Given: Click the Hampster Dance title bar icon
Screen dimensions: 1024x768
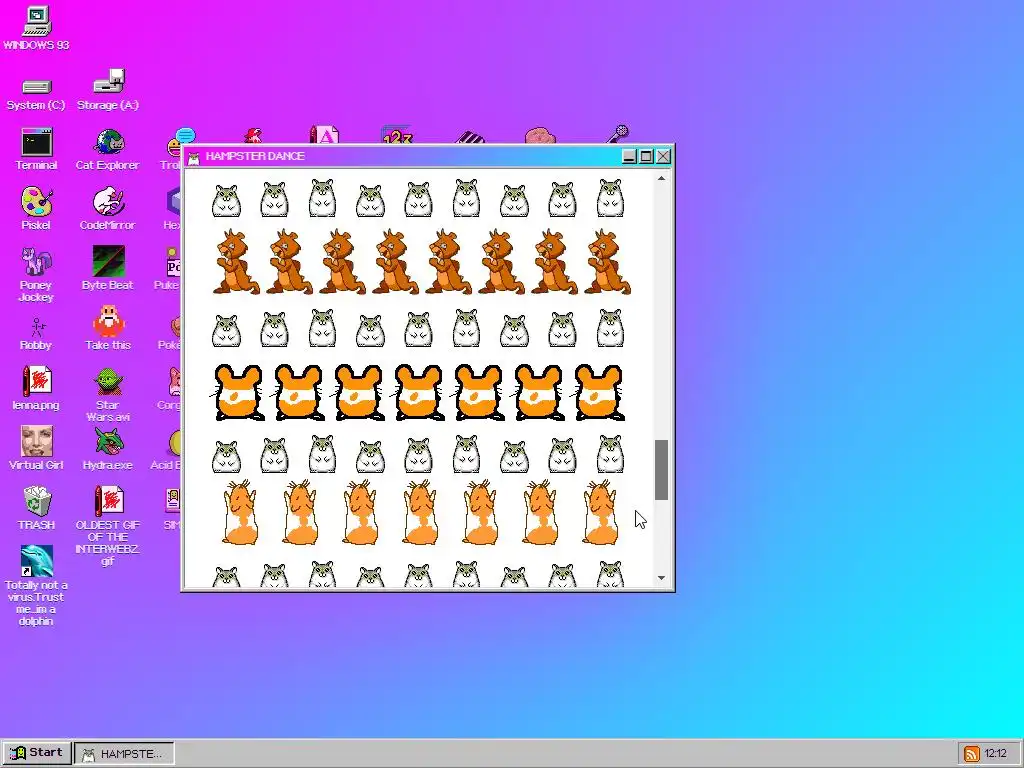Looking at the screenshot, I should point(193,157).
